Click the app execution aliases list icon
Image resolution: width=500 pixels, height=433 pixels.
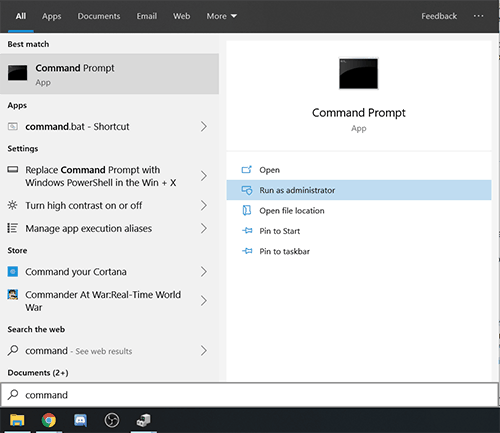click(13, 228)
